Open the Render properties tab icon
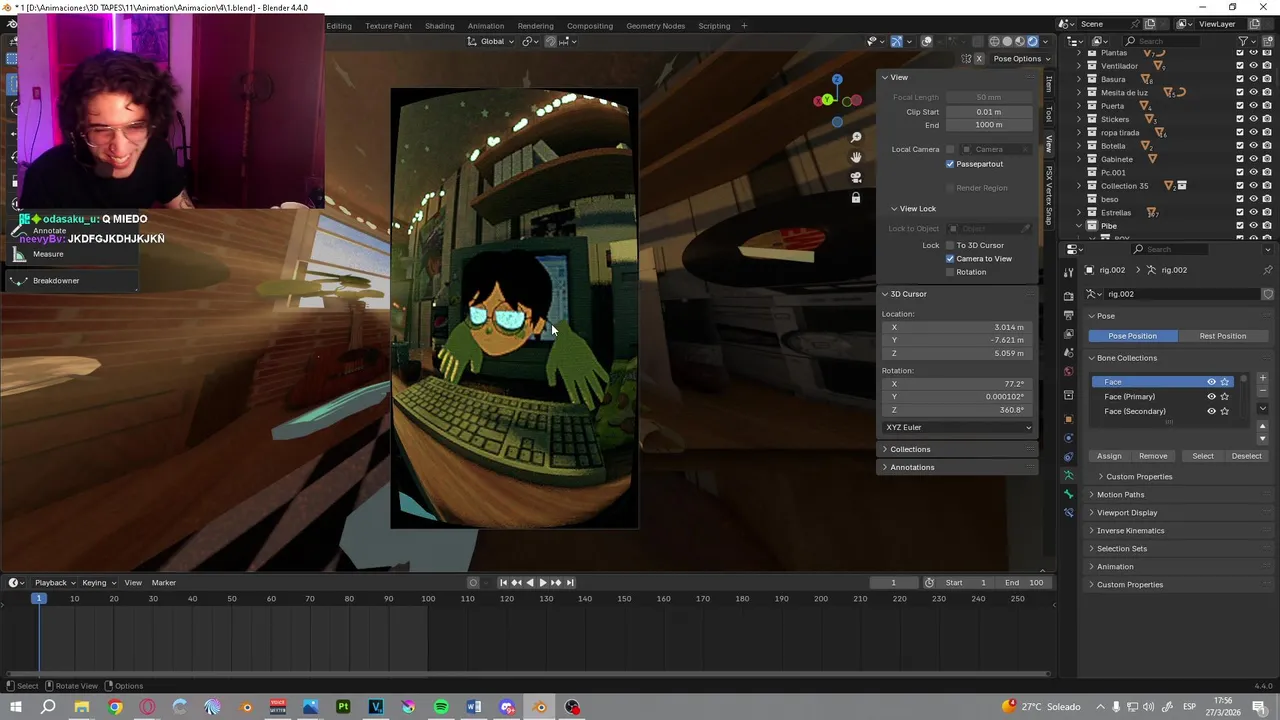Viewport: 1280px width, 720px height. [x=1068, y=296]
